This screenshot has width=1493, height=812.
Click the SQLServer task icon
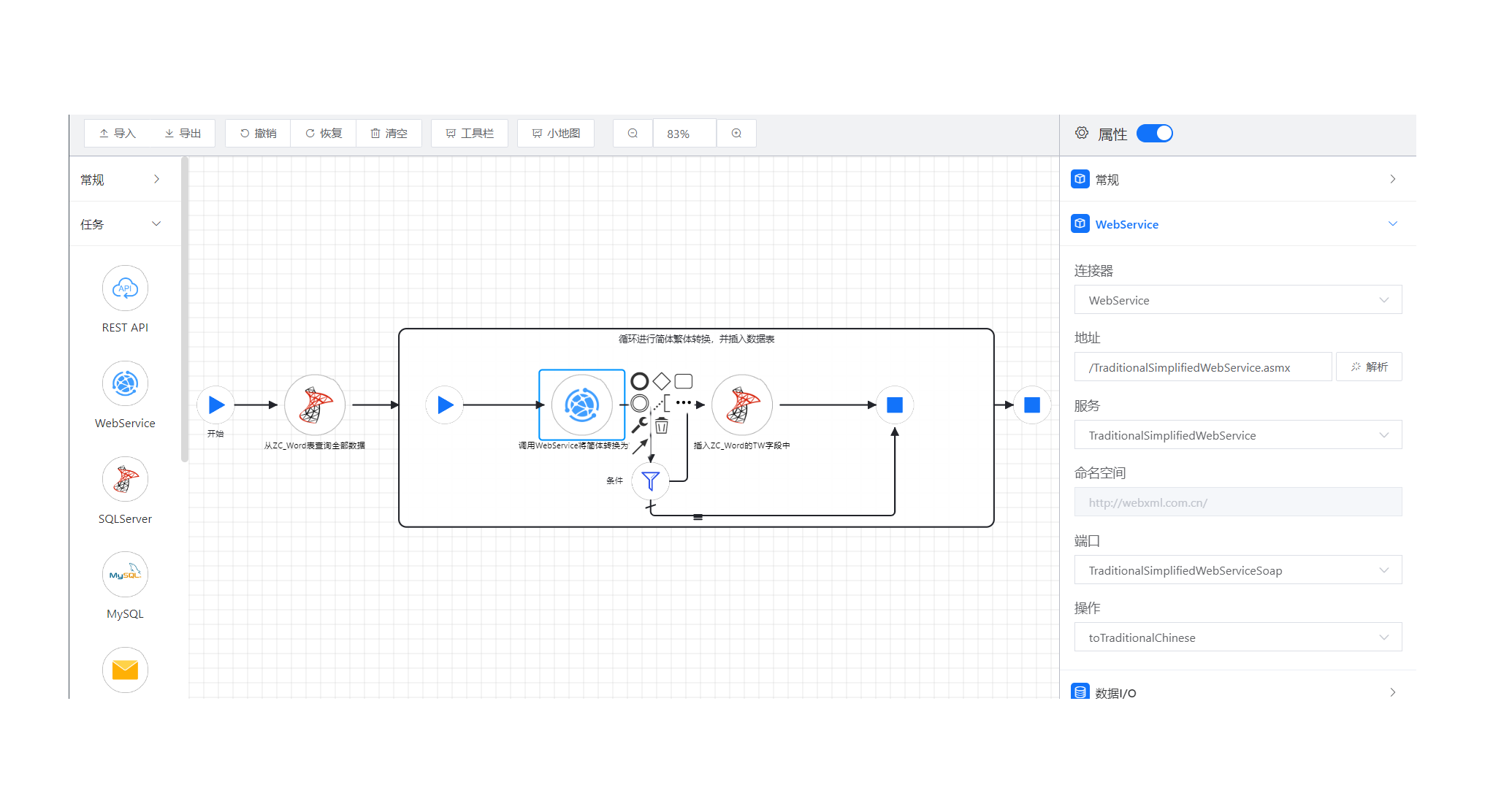(125, 480)
